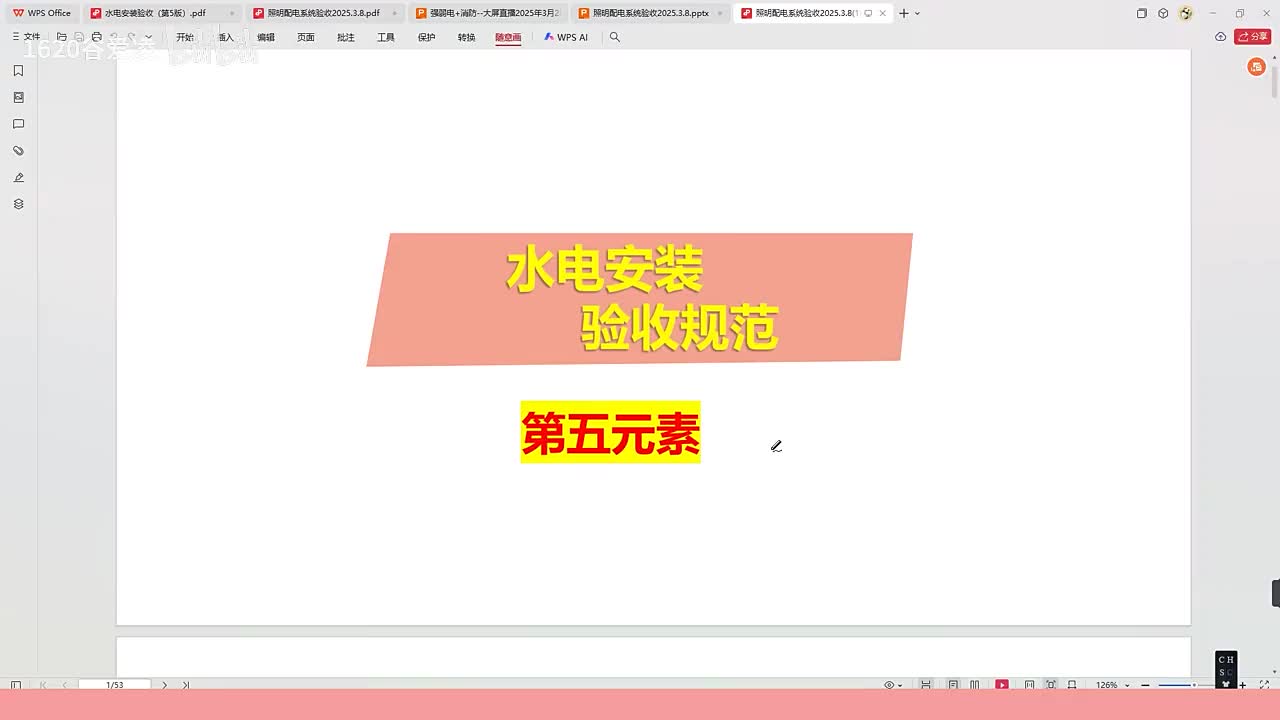Jump to the last page arrow
This screenshot has width=1280, height=720.
[x=186, y=685]
